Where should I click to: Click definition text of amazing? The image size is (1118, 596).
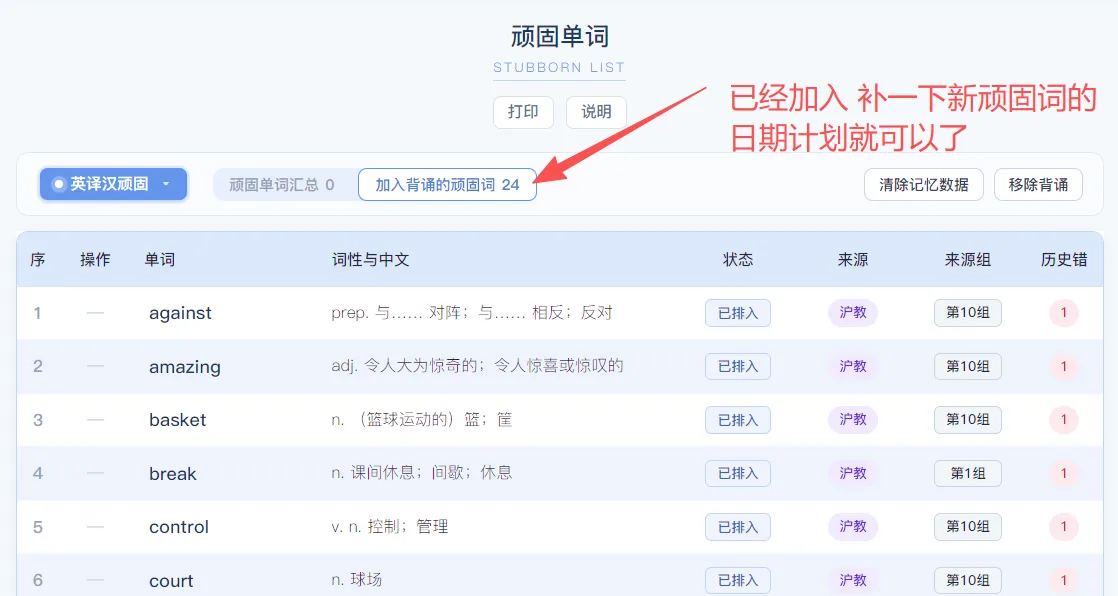(477, 366)
